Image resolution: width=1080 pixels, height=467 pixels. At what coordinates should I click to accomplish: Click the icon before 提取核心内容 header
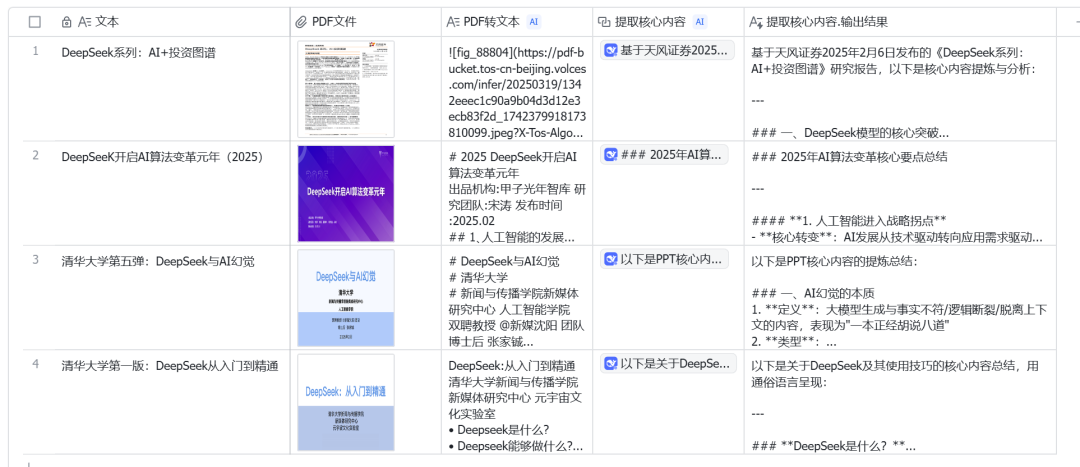pyautogui.click(x=603, y=22)
